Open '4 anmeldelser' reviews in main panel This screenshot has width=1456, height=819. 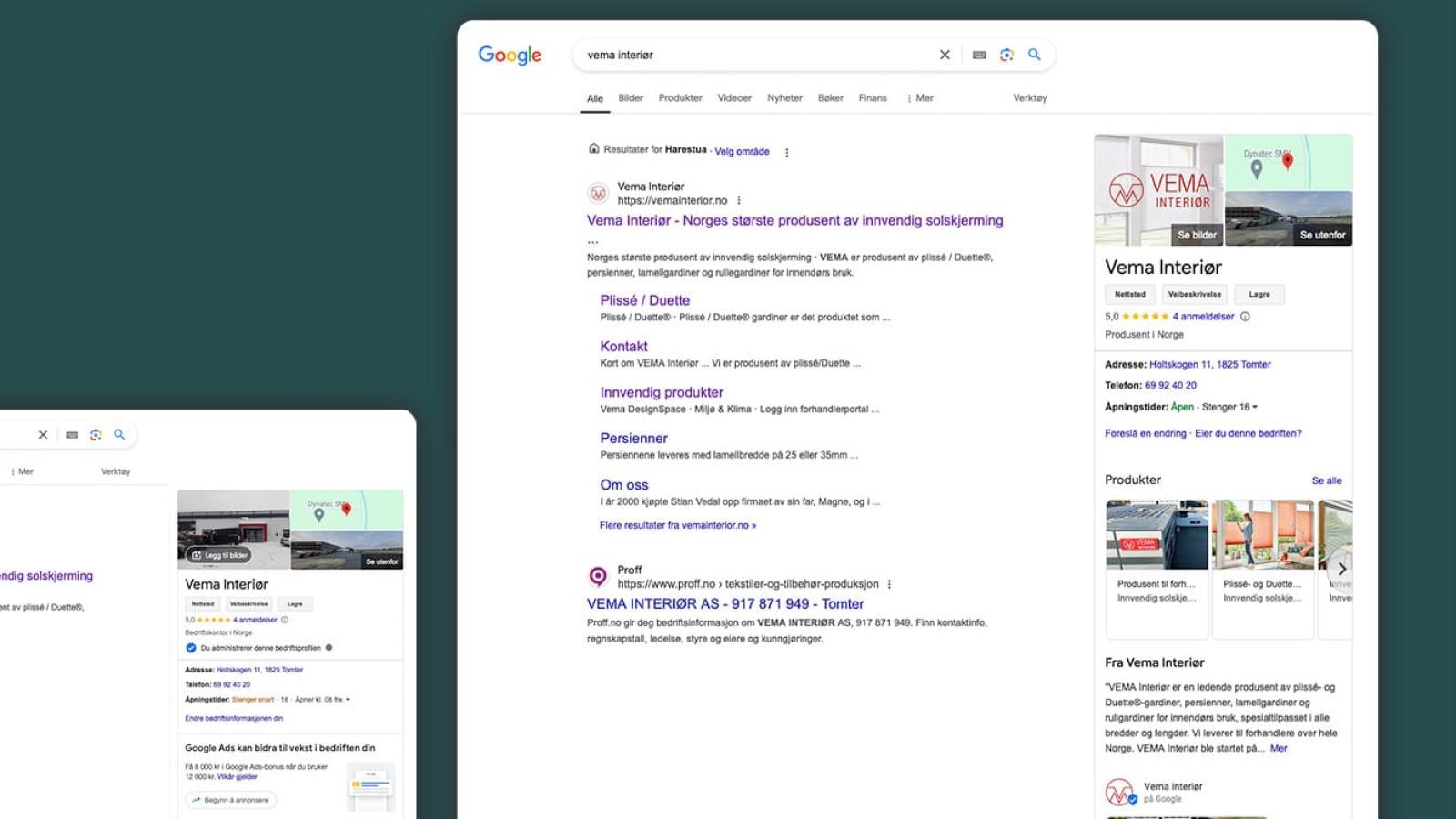[x=1203, y=317]
